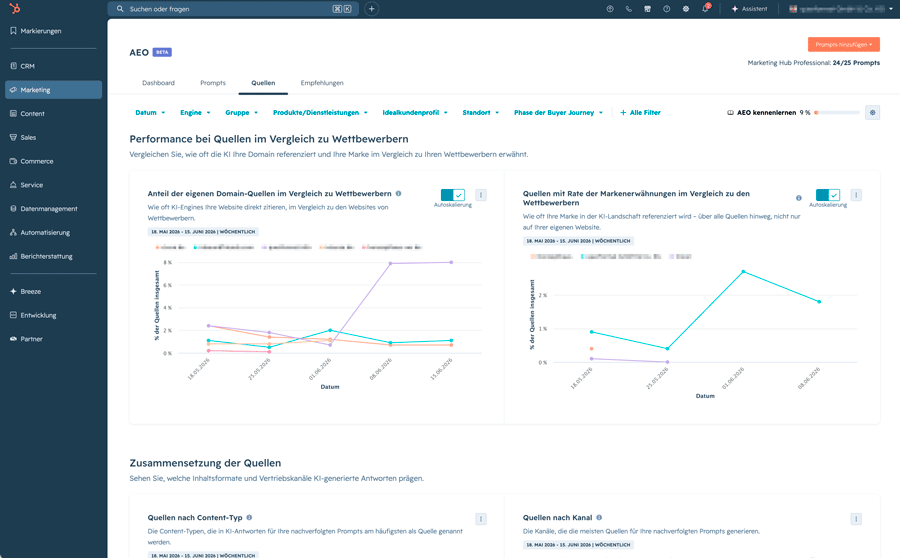Click the BETA badge next to AEO
This screenshot has height=558, width=900.
pyautogui.click(x=162, y=52)
